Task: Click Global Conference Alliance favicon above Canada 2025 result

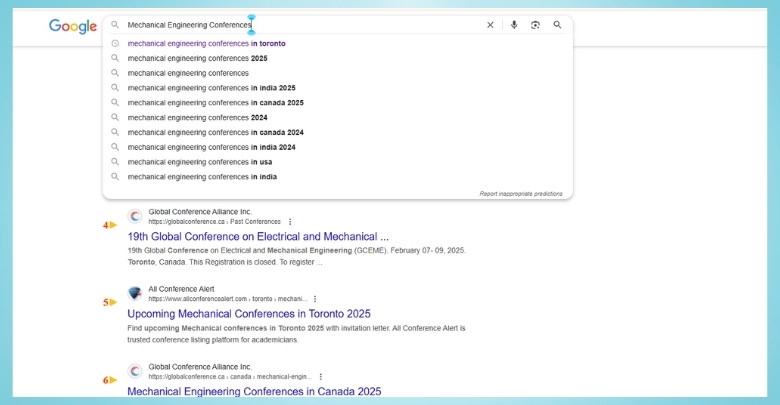Action: 135,371
